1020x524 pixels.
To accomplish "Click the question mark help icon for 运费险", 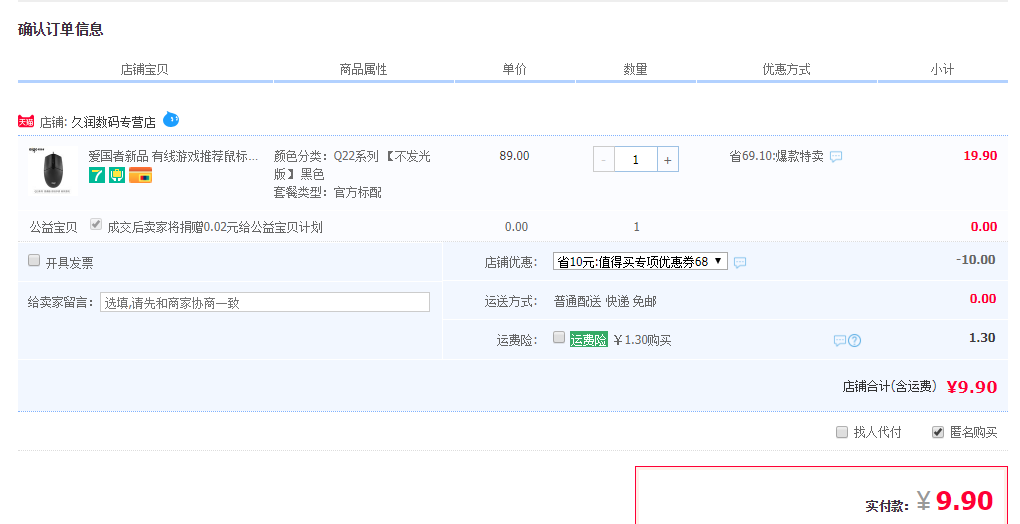I will pos(855,341).
